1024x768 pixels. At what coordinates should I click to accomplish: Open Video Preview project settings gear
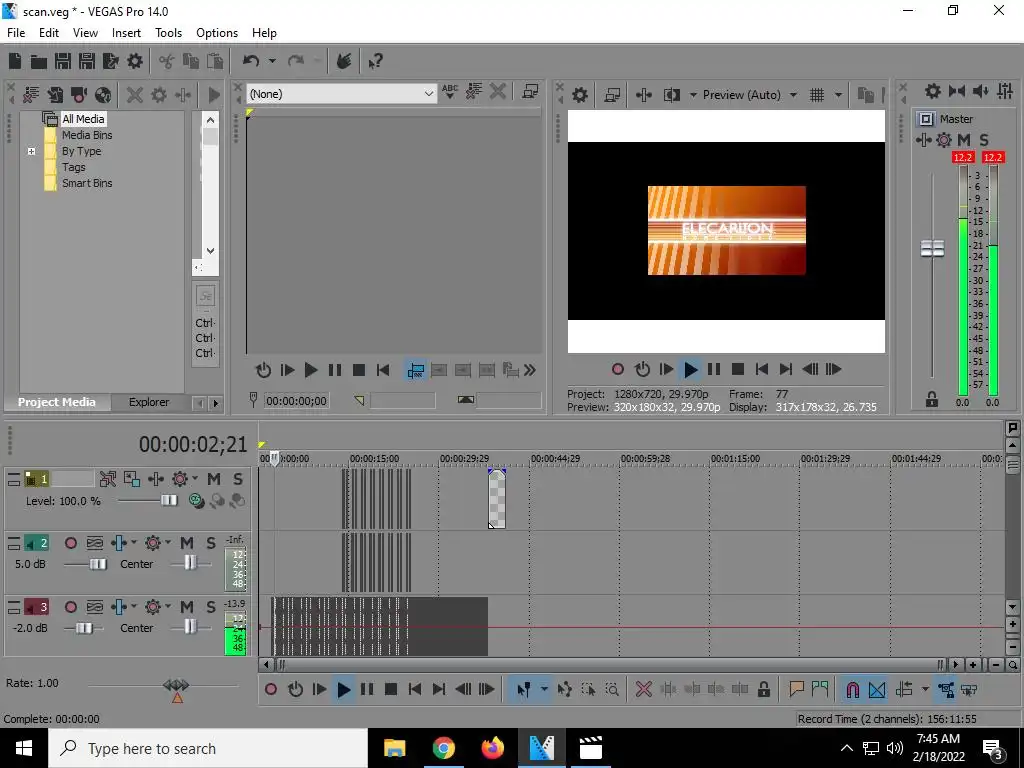[x=580, y=95]
